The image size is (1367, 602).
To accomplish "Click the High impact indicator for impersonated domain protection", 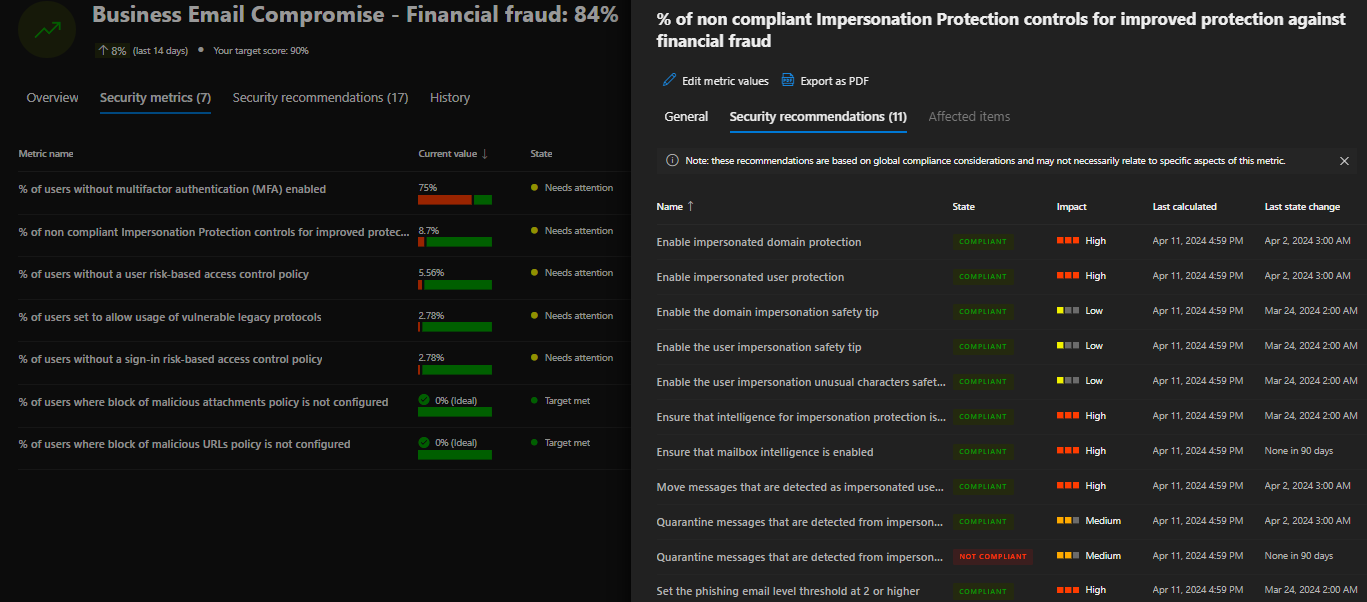I will [x=1069, y=241].
